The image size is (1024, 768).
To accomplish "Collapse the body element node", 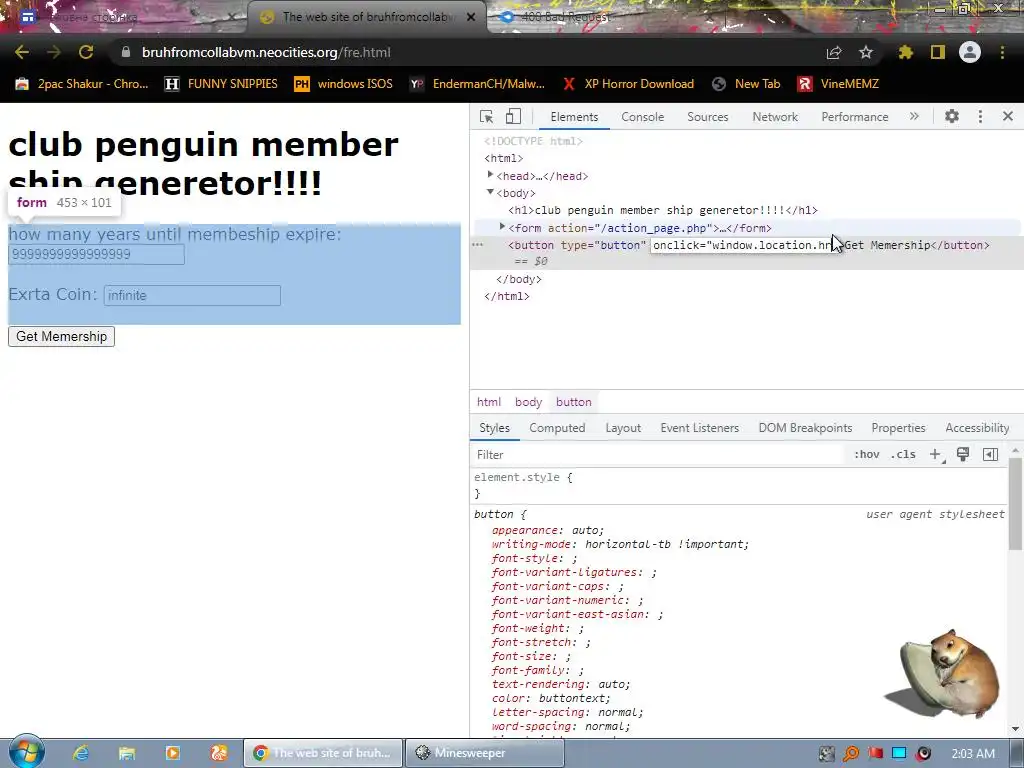I will 490,192.
